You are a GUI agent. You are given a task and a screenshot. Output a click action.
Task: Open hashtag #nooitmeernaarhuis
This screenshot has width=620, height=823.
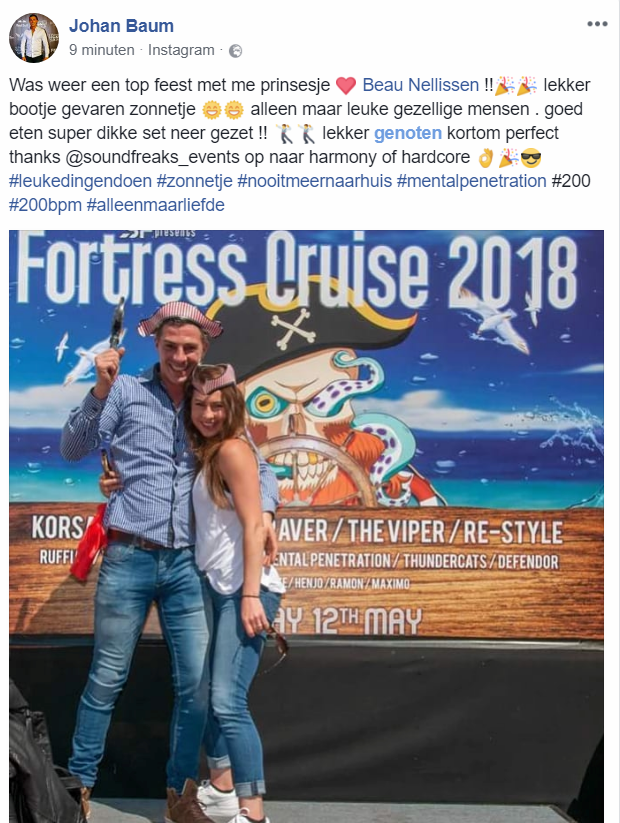(x=314, y=181)
